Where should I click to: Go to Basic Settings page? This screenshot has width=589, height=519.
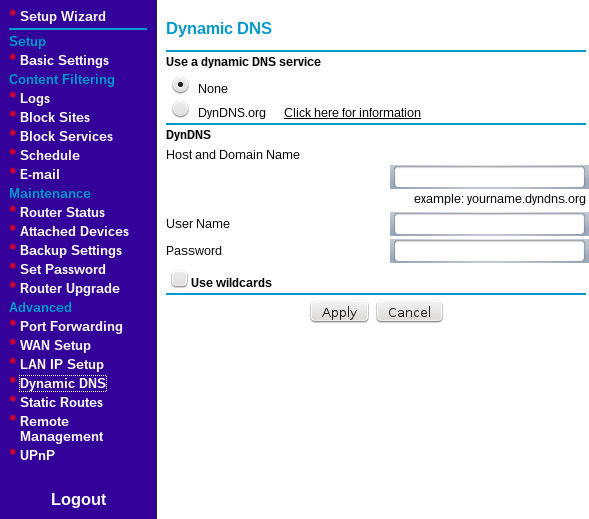(64, 60)
